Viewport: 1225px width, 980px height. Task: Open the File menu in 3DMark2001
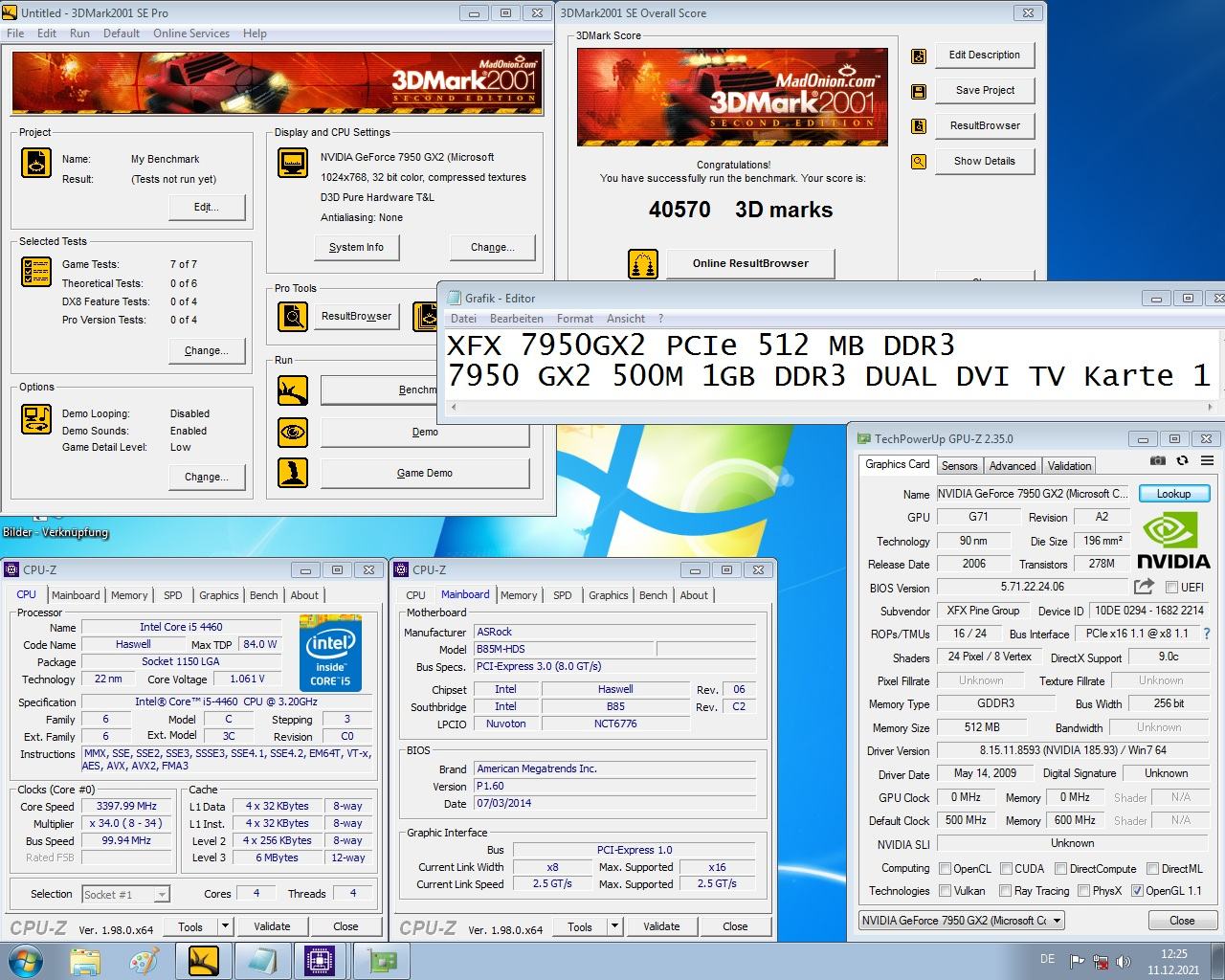15,33
